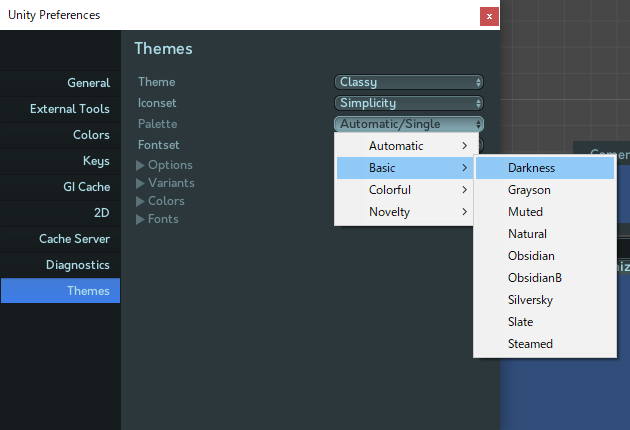The image size is (630, 430).
Task: Select the 2D preferences section
Action: click(x=60, y=213)
